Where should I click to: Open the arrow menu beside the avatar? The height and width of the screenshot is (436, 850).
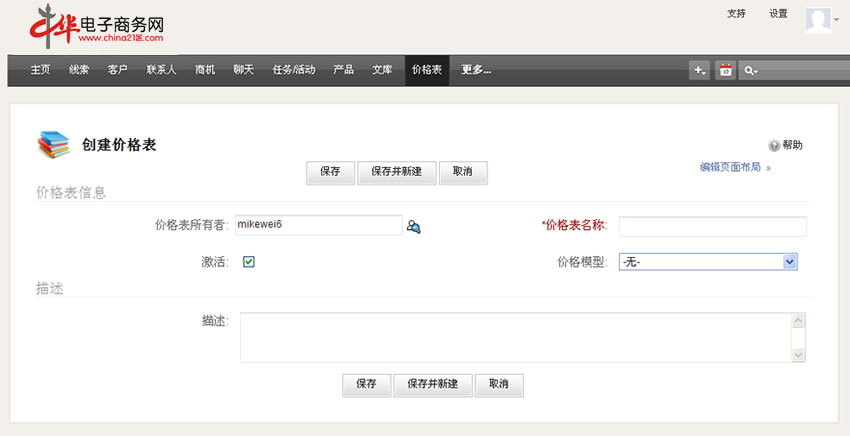[837, 20]
